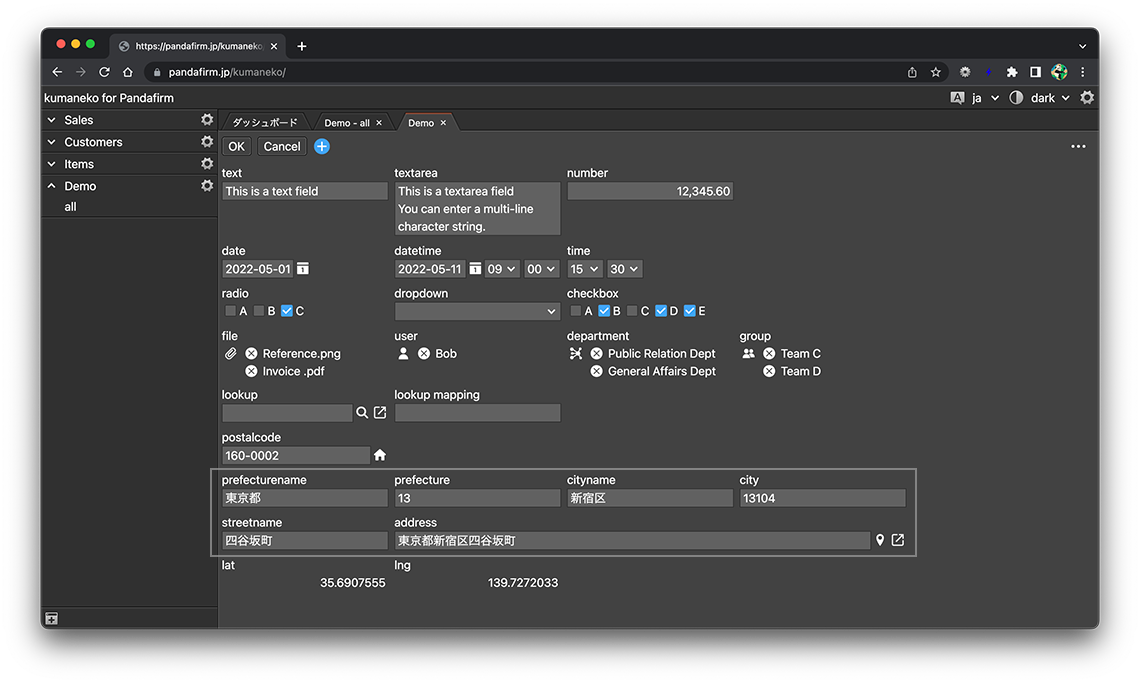The height and width of the screenshot is (683, 1140).
Task: Click the address map pin icon
Action: coord(880,540)
